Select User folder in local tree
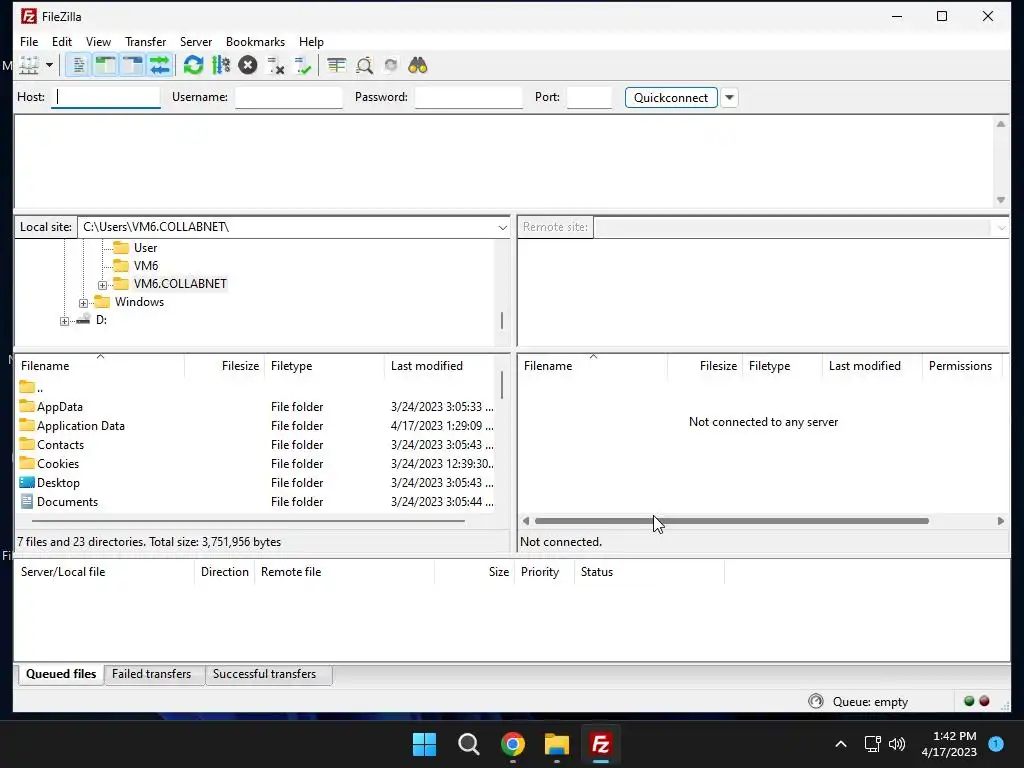This screenshot has width=1024, height=768. coord(145,248)
